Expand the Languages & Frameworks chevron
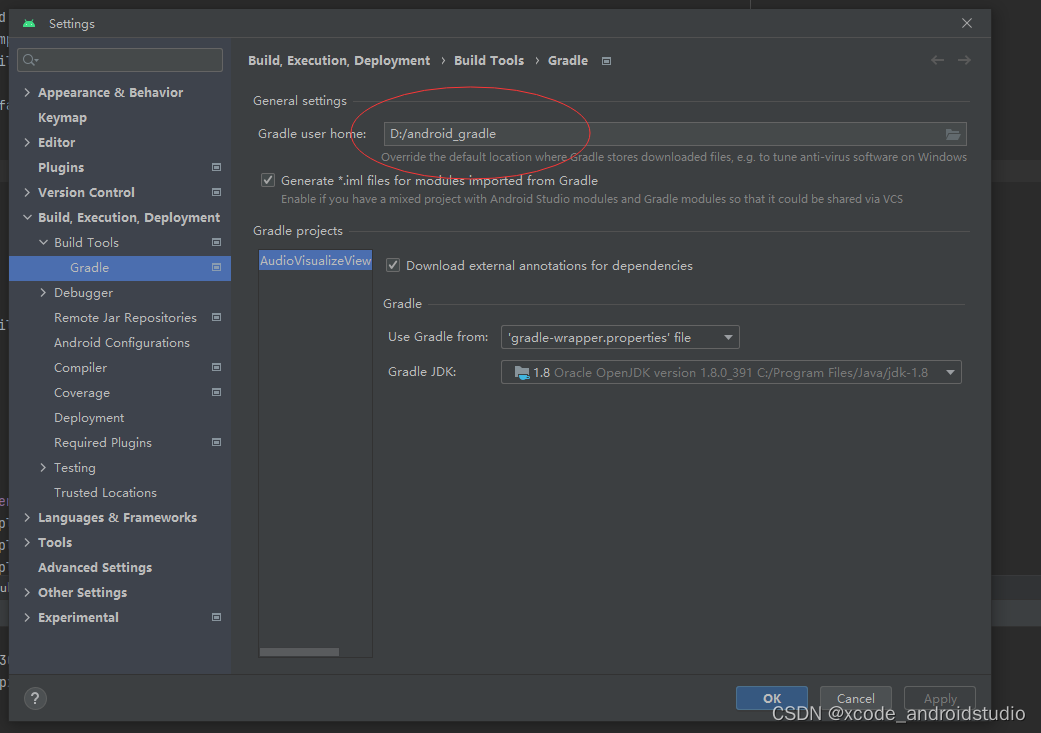 tap(27, 517)
